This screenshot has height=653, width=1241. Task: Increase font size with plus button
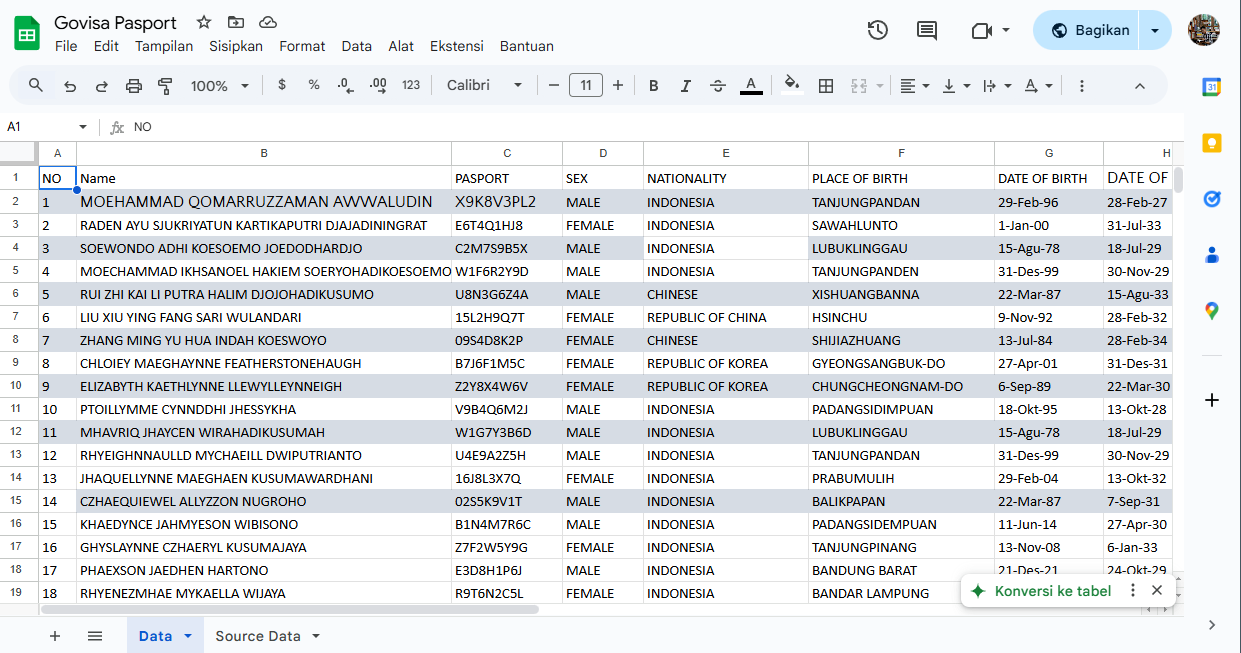tap(618, 86)
